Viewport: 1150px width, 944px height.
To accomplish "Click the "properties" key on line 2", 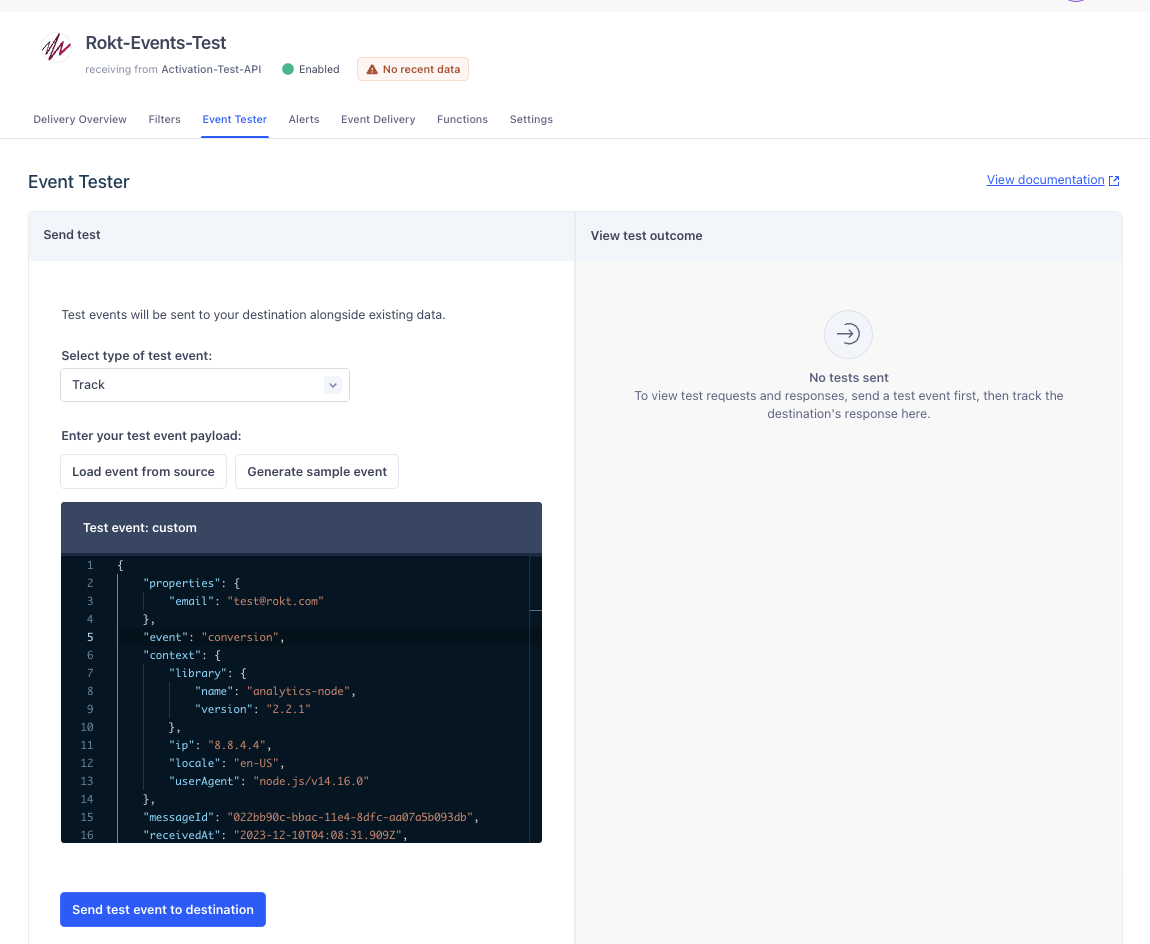I will pyautogui.click(x=182, y=583).
